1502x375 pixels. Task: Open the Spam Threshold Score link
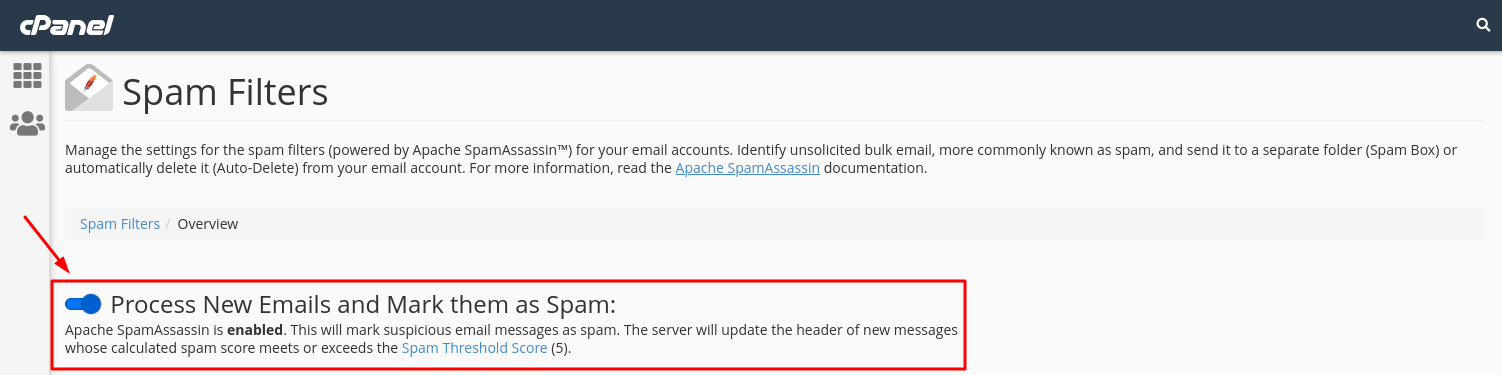[474, 348]
